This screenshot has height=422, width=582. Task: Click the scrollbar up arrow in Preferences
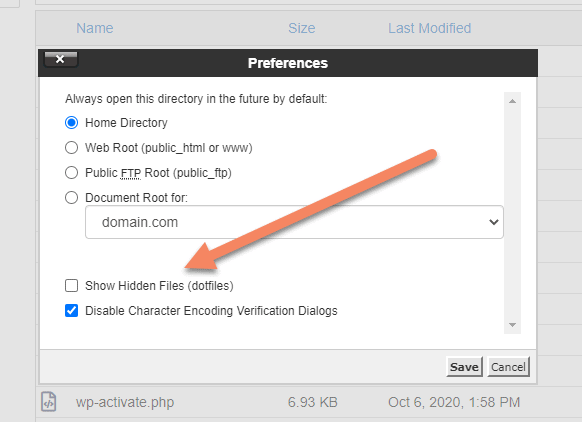[x=513, y=101]
